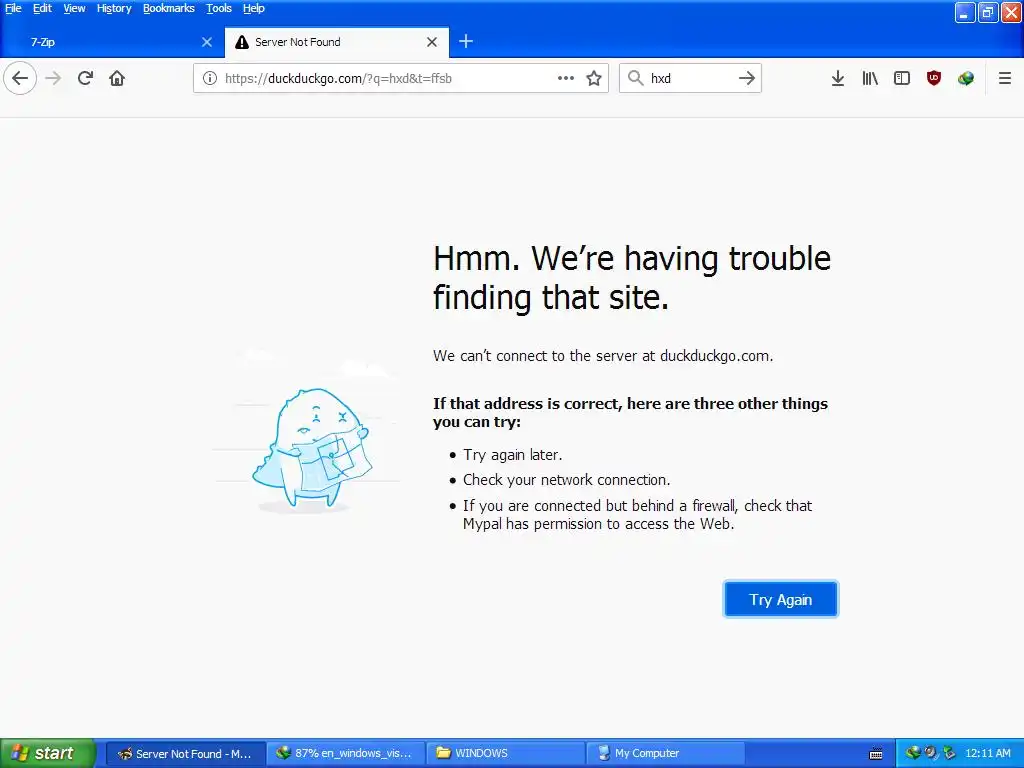
Task: Open the Help menu
Action: 253,8
